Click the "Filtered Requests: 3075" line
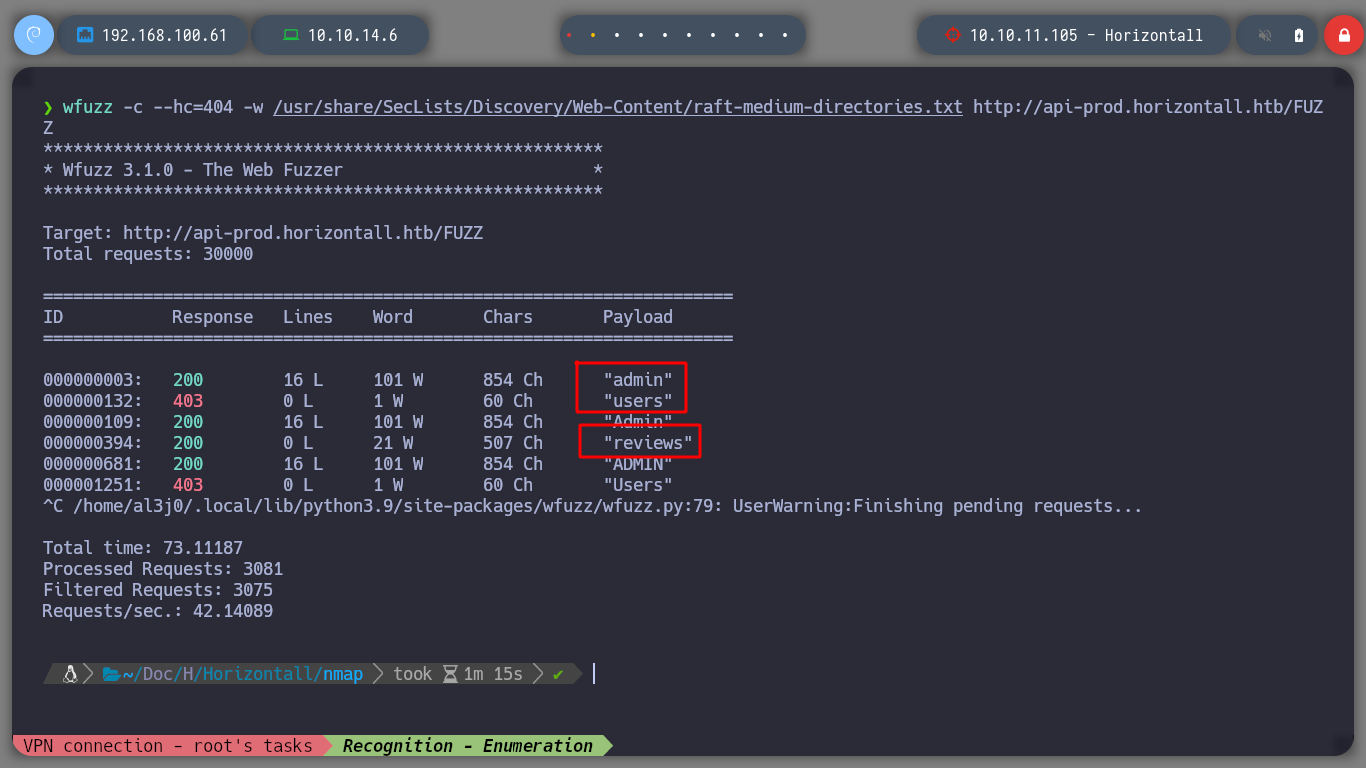The height and width of the screenshot is (768, 1366). (x=158, y=590)
